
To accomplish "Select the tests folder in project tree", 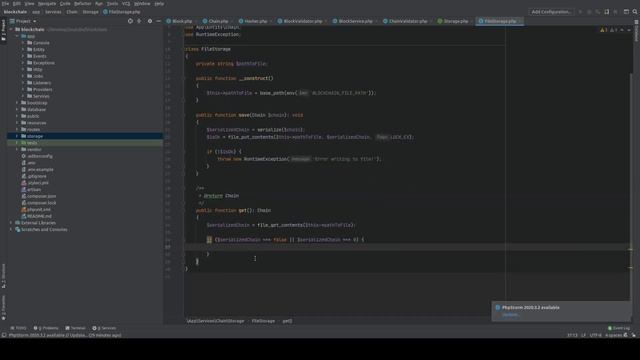I will point(85,143).
